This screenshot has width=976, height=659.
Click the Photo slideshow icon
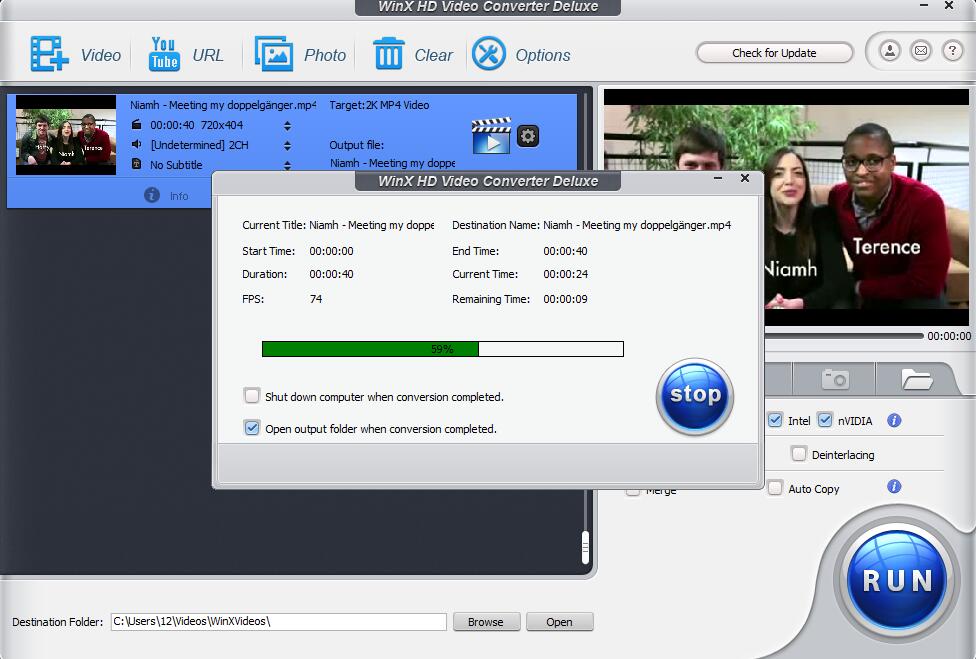tap(273, 54)
